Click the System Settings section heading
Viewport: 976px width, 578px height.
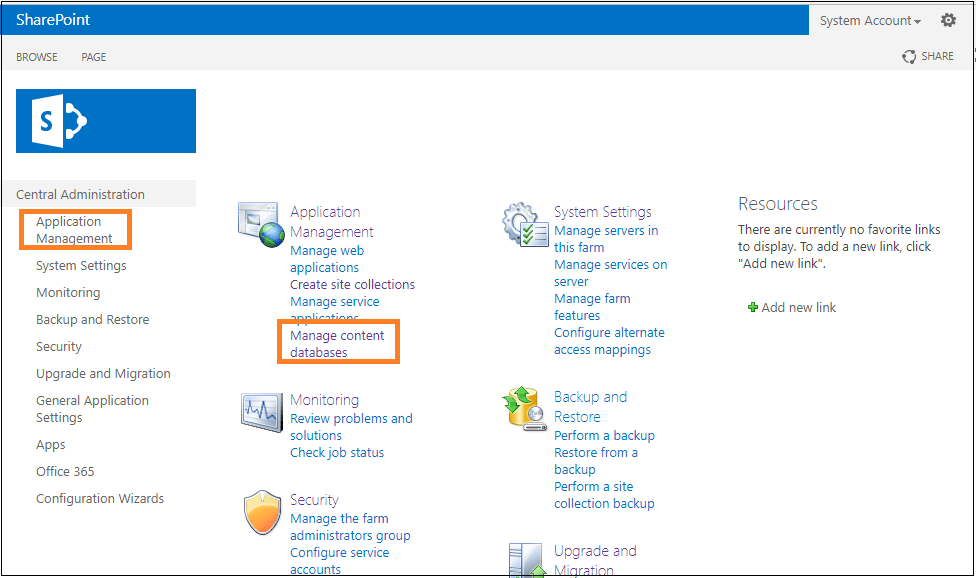(x=603, y=212)
